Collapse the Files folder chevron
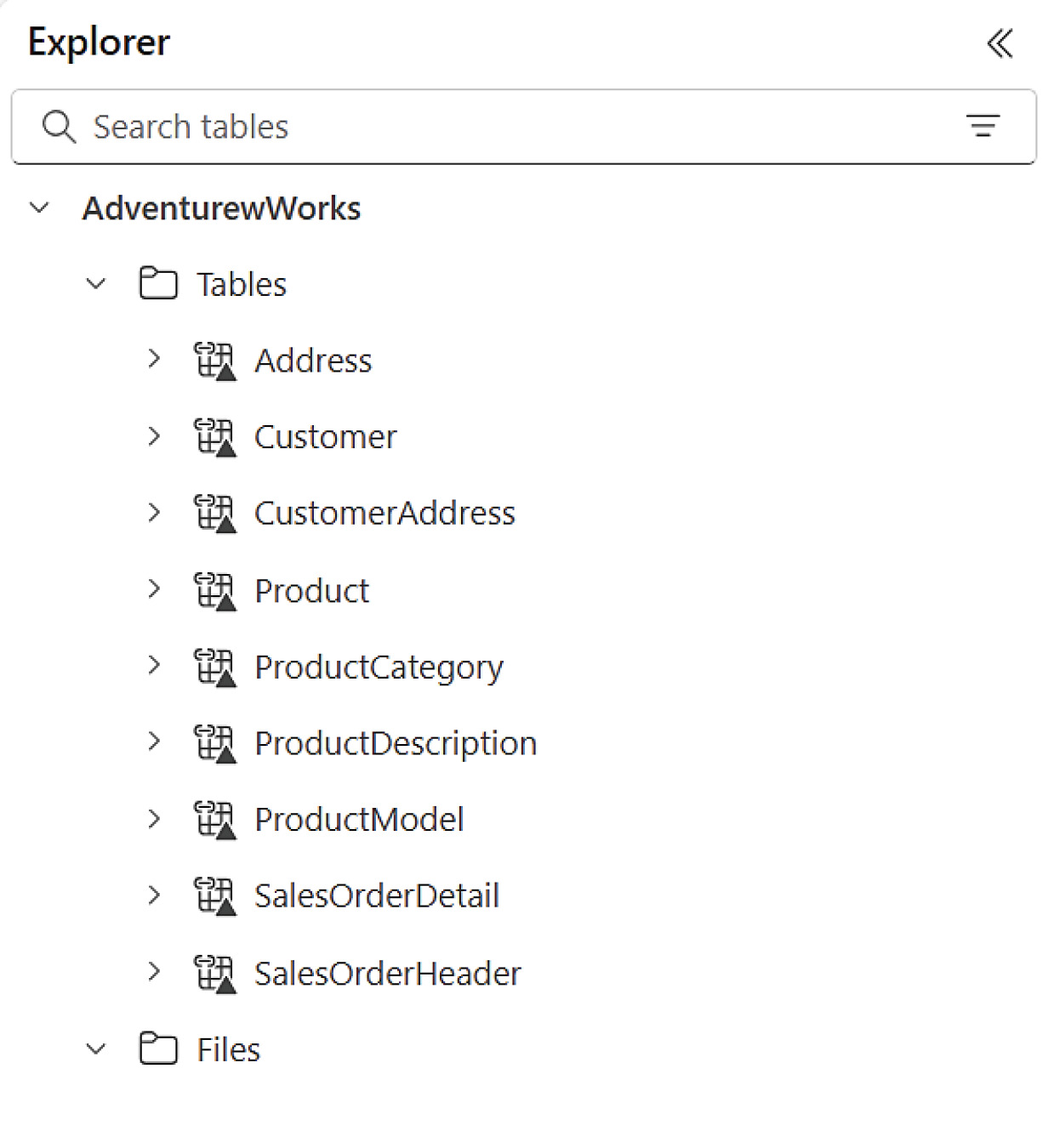Viewport: 1048px width, 1148px height. (96, 1049)
